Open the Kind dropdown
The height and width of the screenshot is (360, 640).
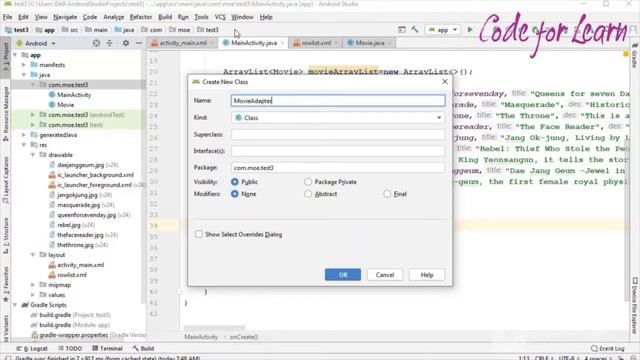(338, 118)
